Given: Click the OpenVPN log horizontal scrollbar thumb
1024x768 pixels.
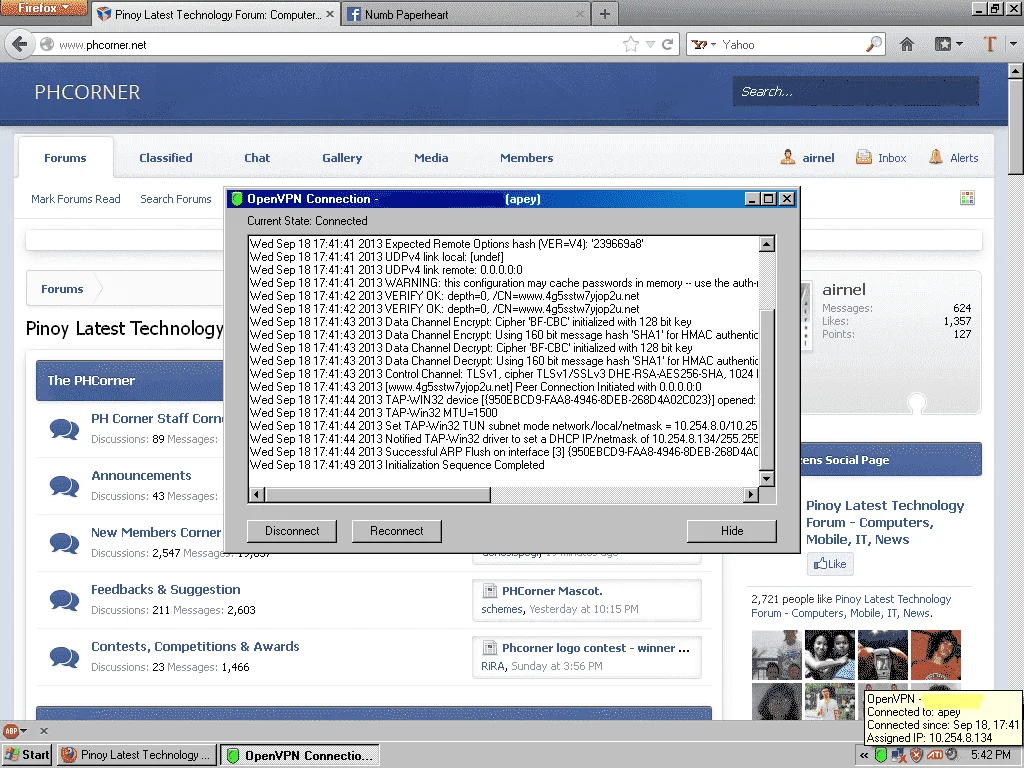Looking at the screenshot, I should tap(377, 494).
